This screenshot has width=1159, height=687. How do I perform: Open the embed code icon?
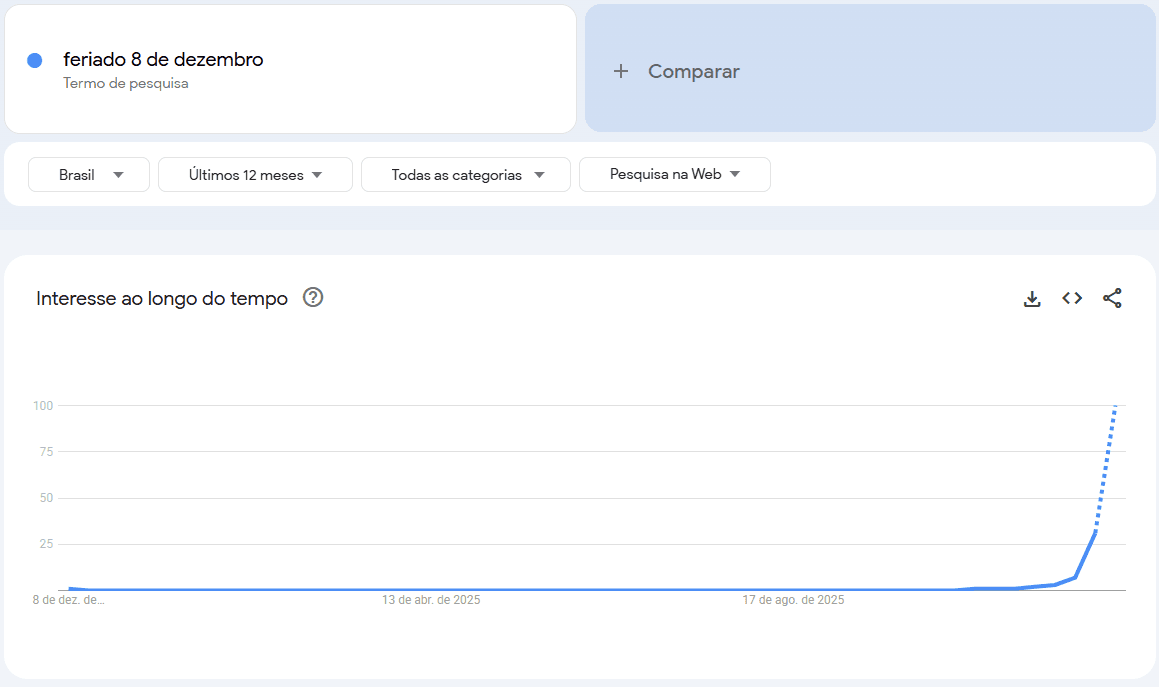tap(1072, 298)
